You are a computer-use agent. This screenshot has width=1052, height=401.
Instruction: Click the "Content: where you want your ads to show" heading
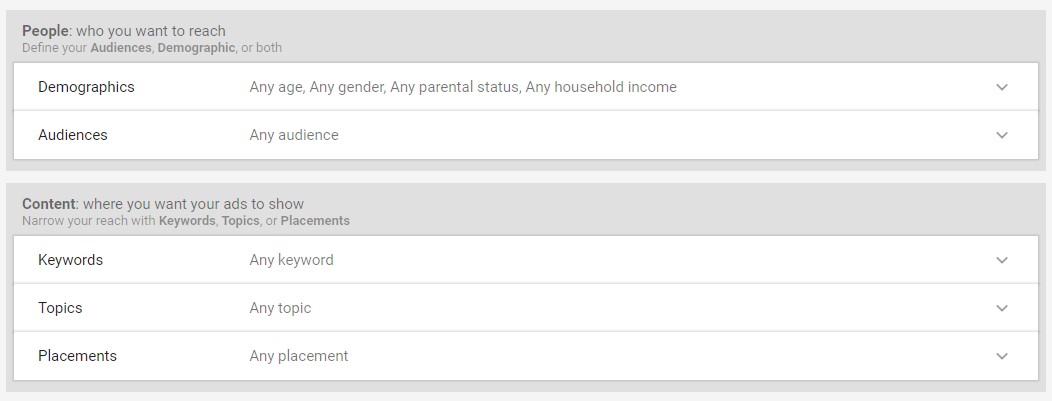point(163,204)
